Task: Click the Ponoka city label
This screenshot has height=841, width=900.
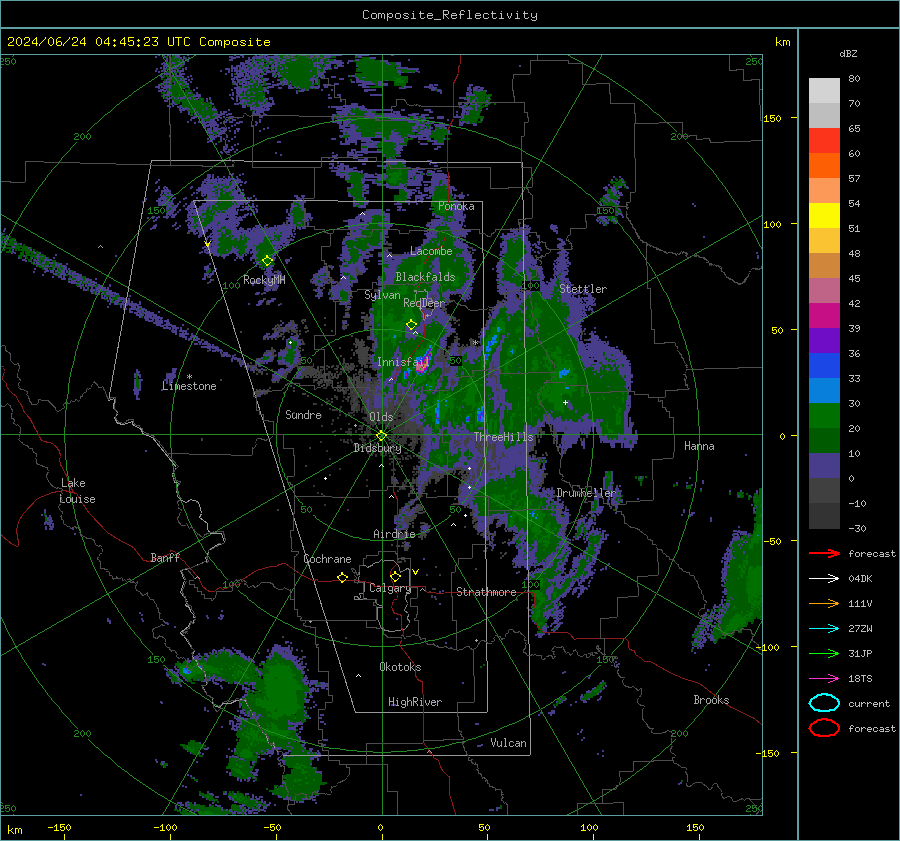Action: [456, 206]
